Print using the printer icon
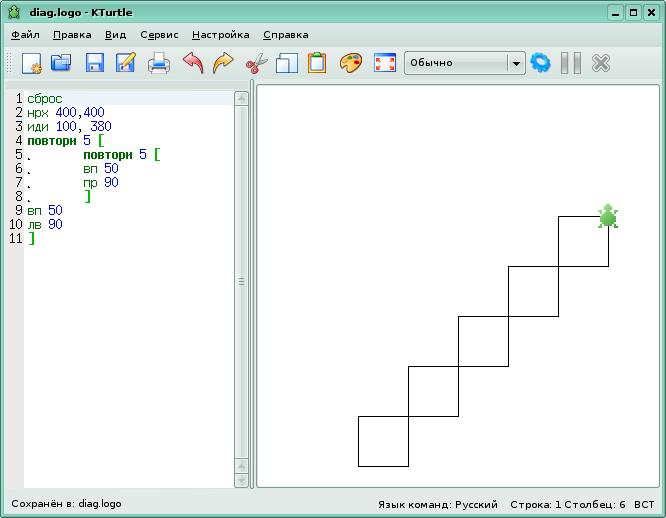 [159, 63]
